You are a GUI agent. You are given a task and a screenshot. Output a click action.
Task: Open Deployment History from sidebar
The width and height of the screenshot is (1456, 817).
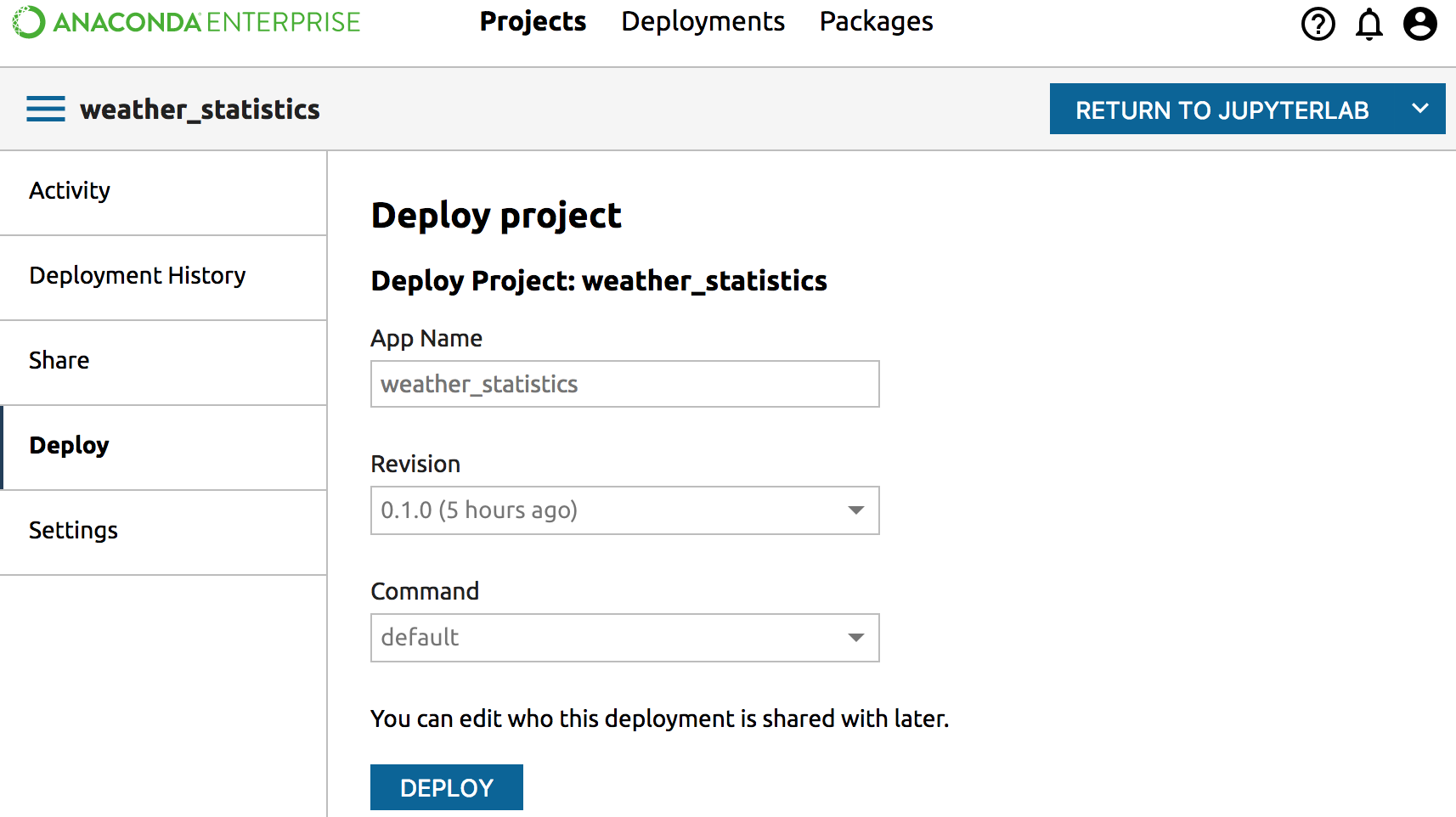click(138, 276)
